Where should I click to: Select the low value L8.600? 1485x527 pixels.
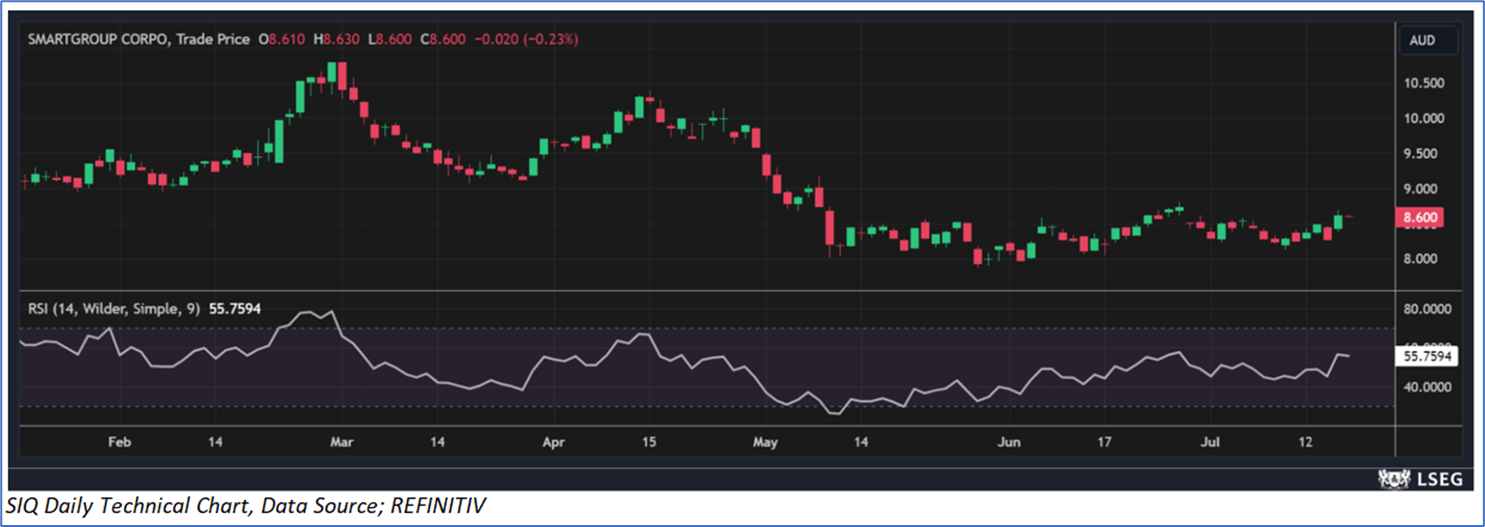(391, 40)
